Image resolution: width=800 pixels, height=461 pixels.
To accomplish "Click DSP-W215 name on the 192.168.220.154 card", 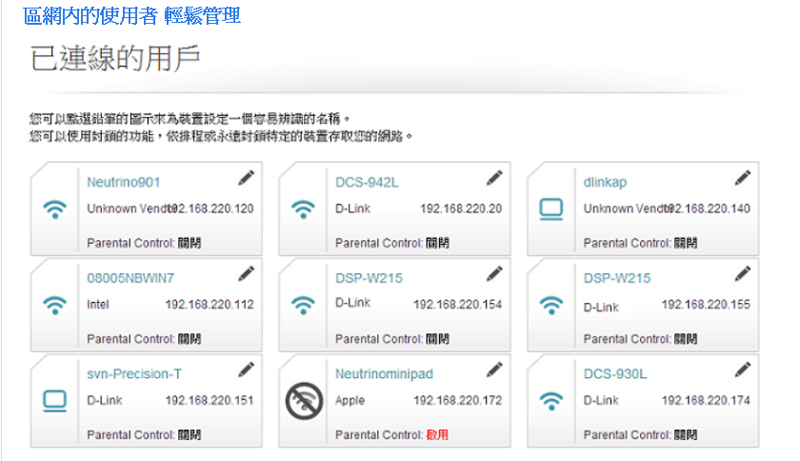I will [369, 278].
